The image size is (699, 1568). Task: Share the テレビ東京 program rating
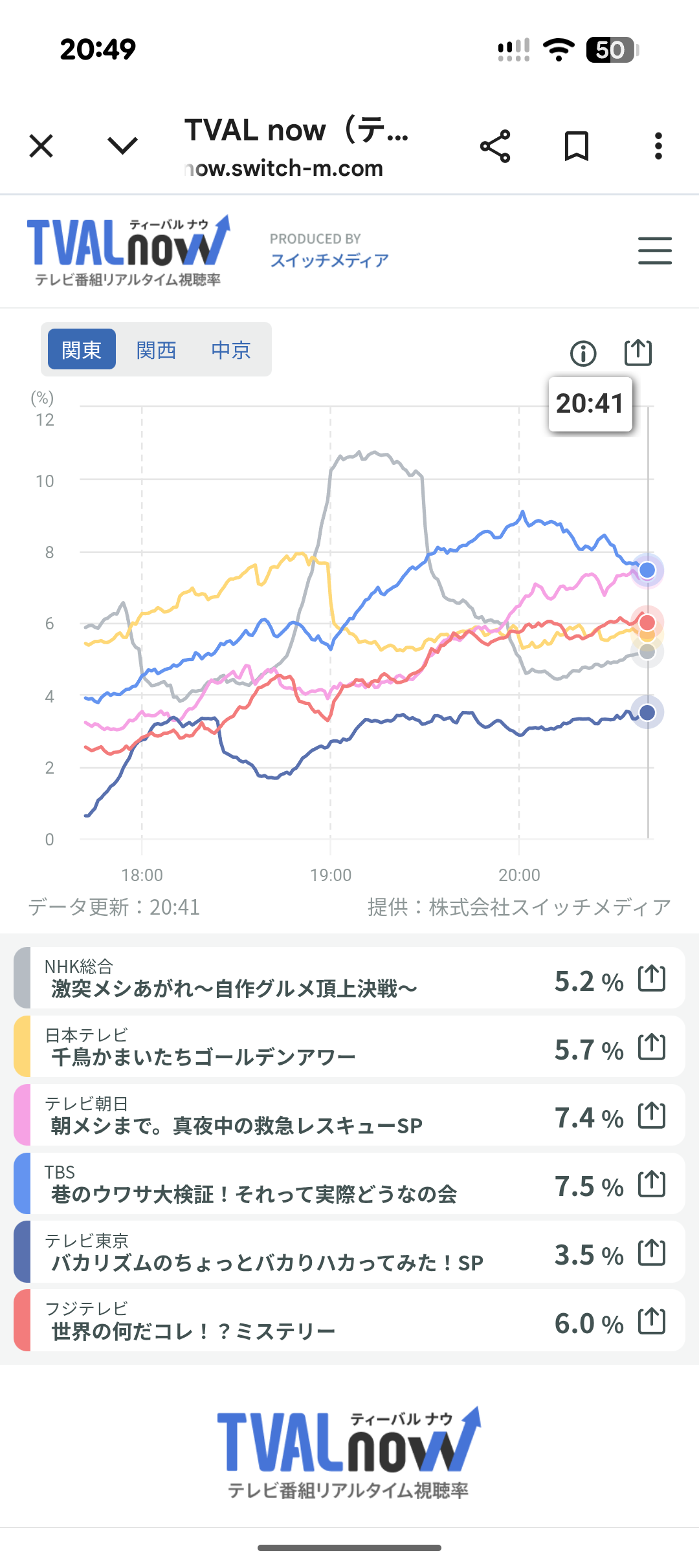652,1252
